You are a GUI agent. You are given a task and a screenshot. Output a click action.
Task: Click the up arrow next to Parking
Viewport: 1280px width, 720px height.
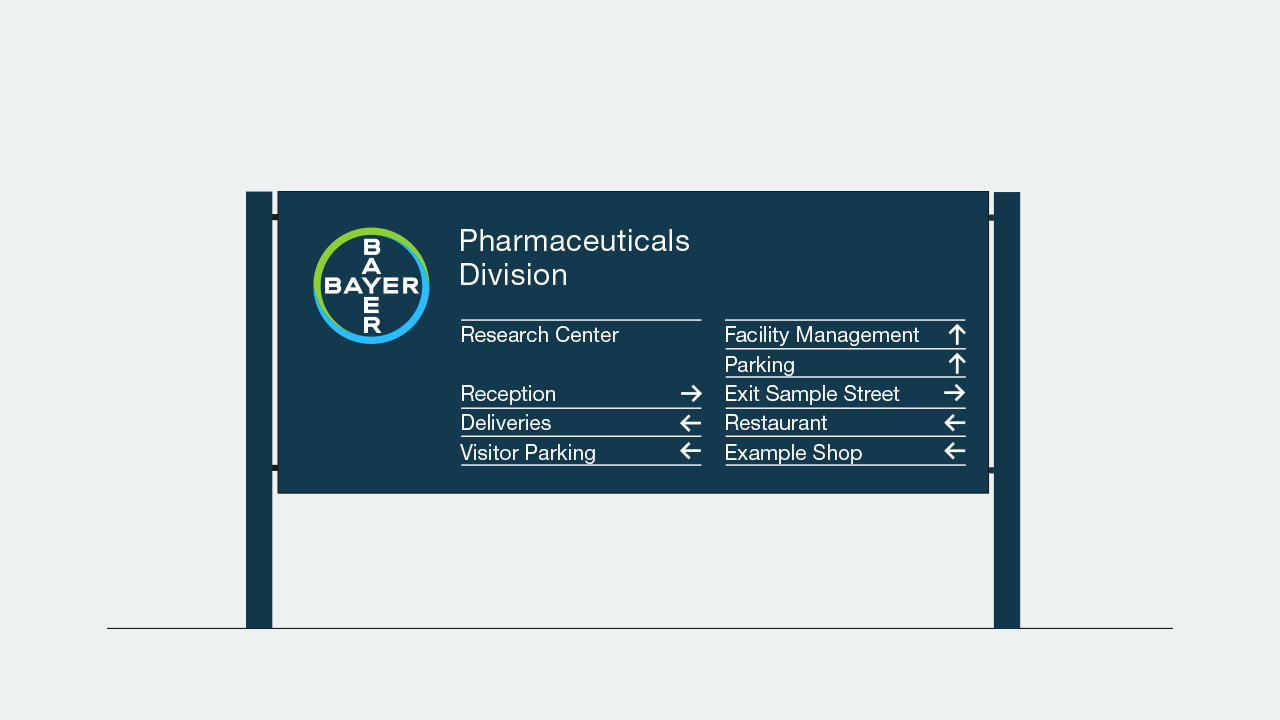(x=957, y=364)
